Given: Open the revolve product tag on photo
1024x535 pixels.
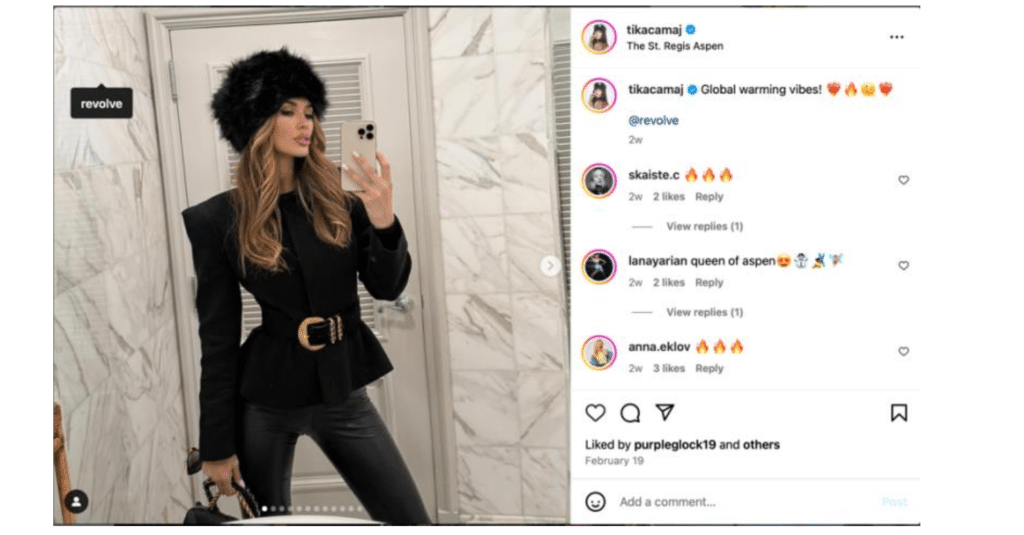Looking at the screenshot, I should (101, 103).
